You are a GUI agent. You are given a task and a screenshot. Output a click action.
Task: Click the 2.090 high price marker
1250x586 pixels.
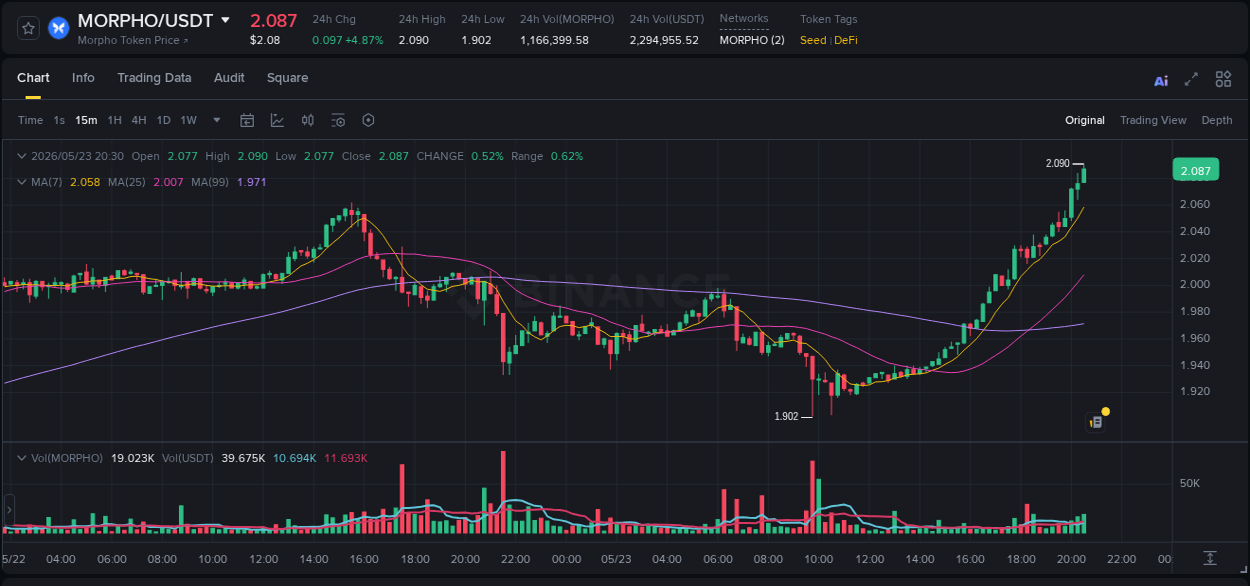click(x=1058, y=163)
